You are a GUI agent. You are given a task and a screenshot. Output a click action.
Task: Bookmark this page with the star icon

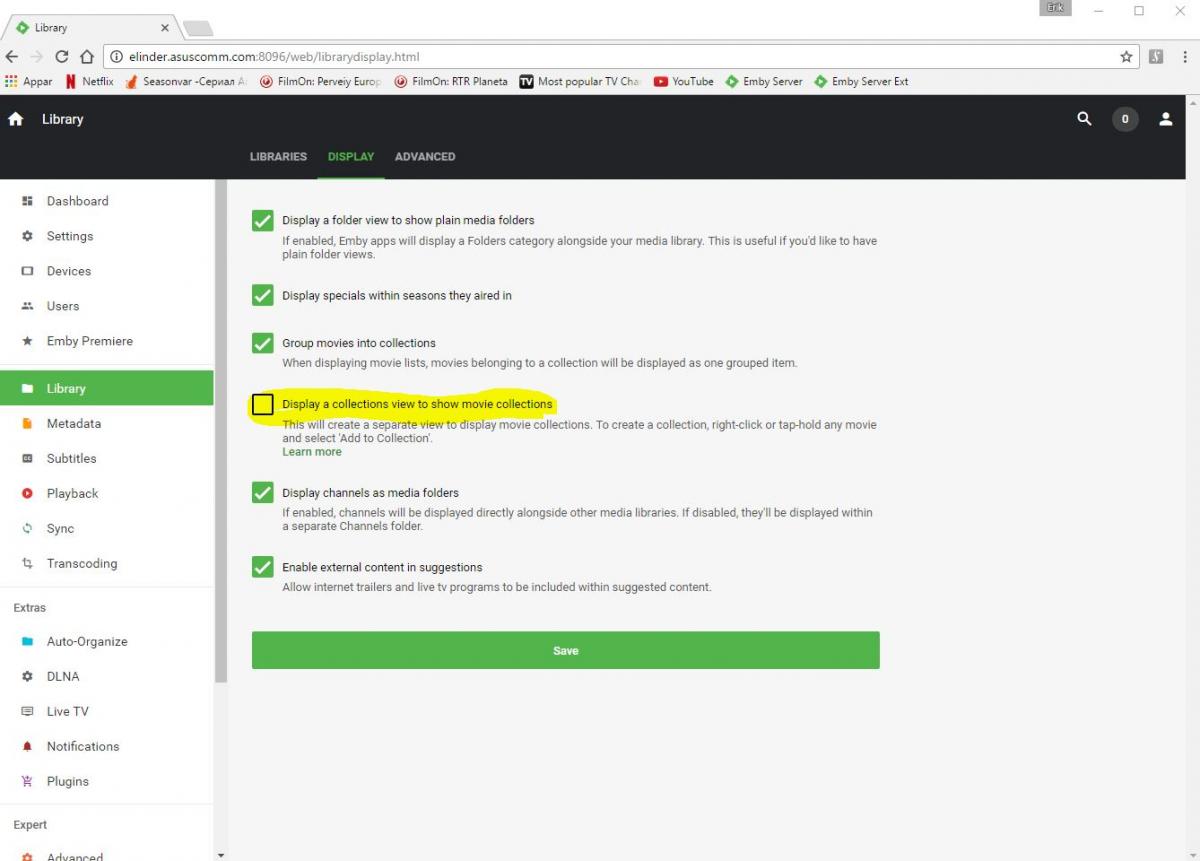[x=1126, y=57]
